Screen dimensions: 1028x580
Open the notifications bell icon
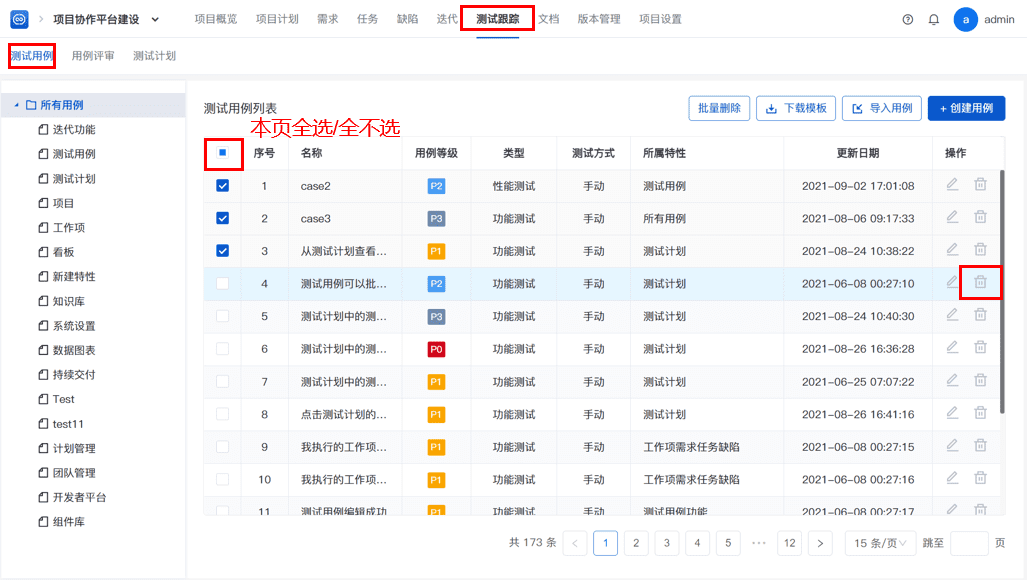(934, 20)
